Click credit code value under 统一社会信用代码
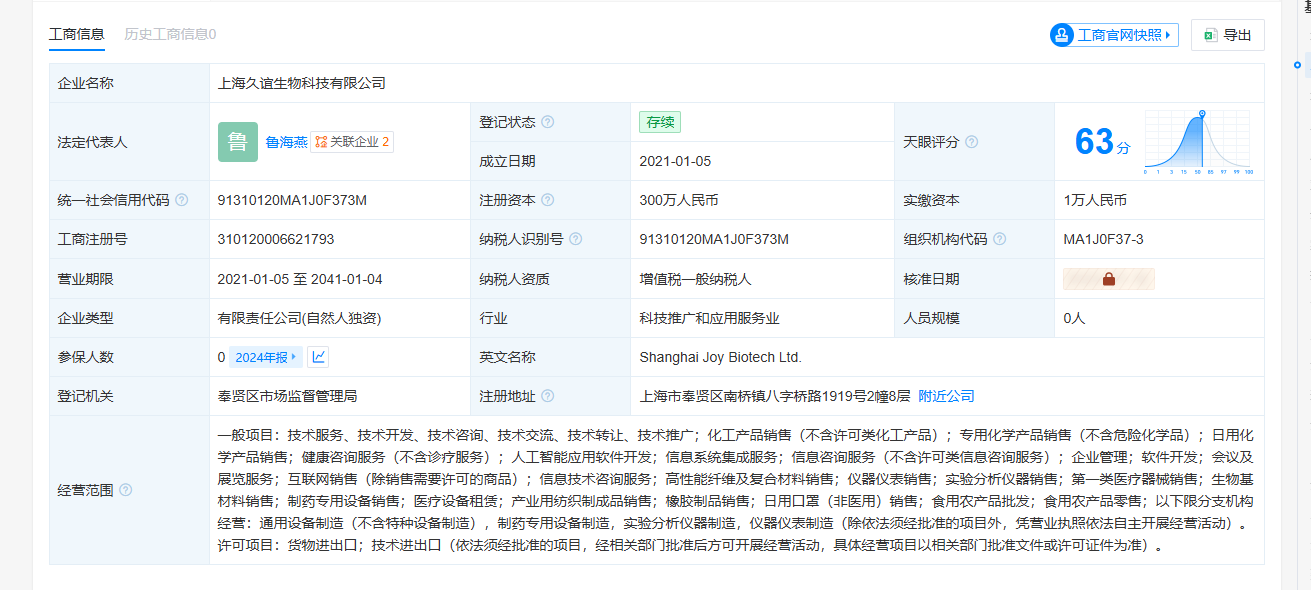The width and height of the screenshot is (1311, 590). (x=292, y=200)
